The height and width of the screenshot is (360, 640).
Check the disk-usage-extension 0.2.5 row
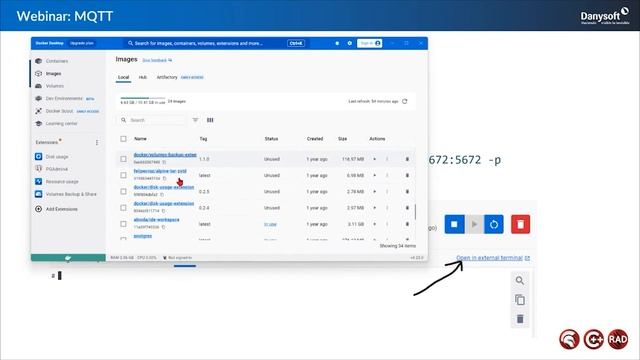[123, 191]
